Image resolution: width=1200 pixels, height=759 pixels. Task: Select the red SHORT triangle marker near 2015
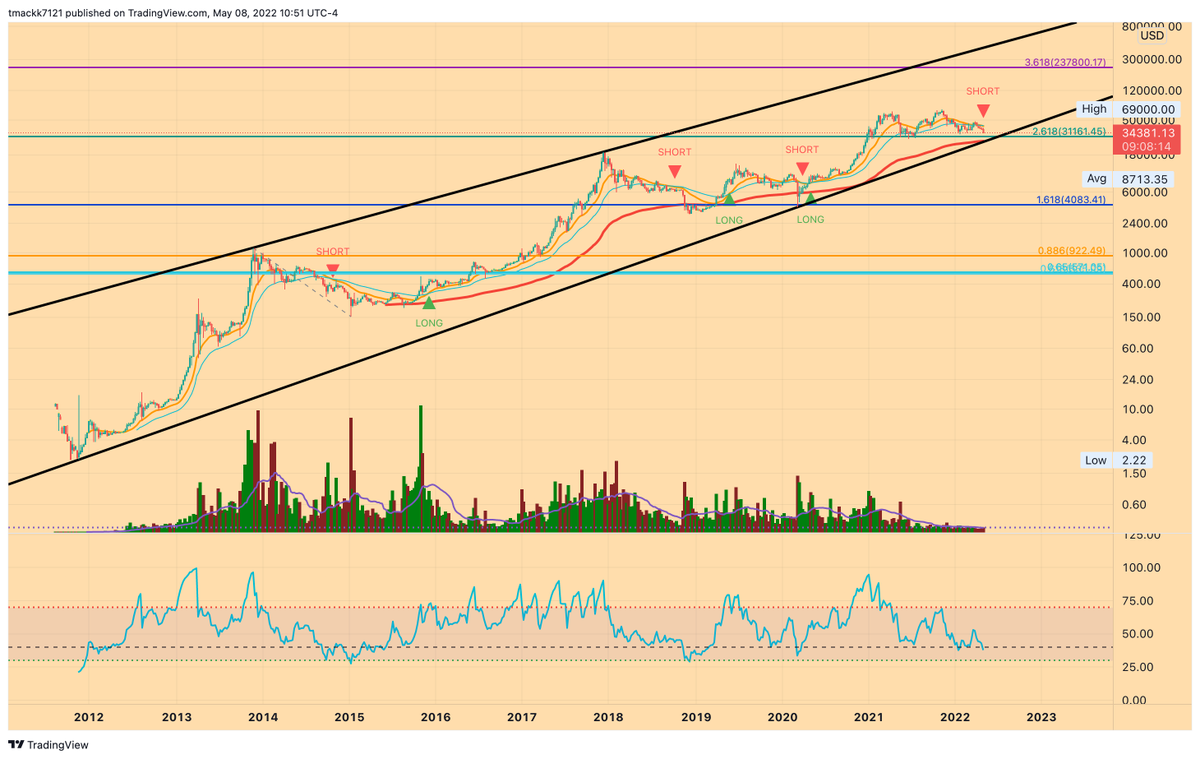coord(333,268)
